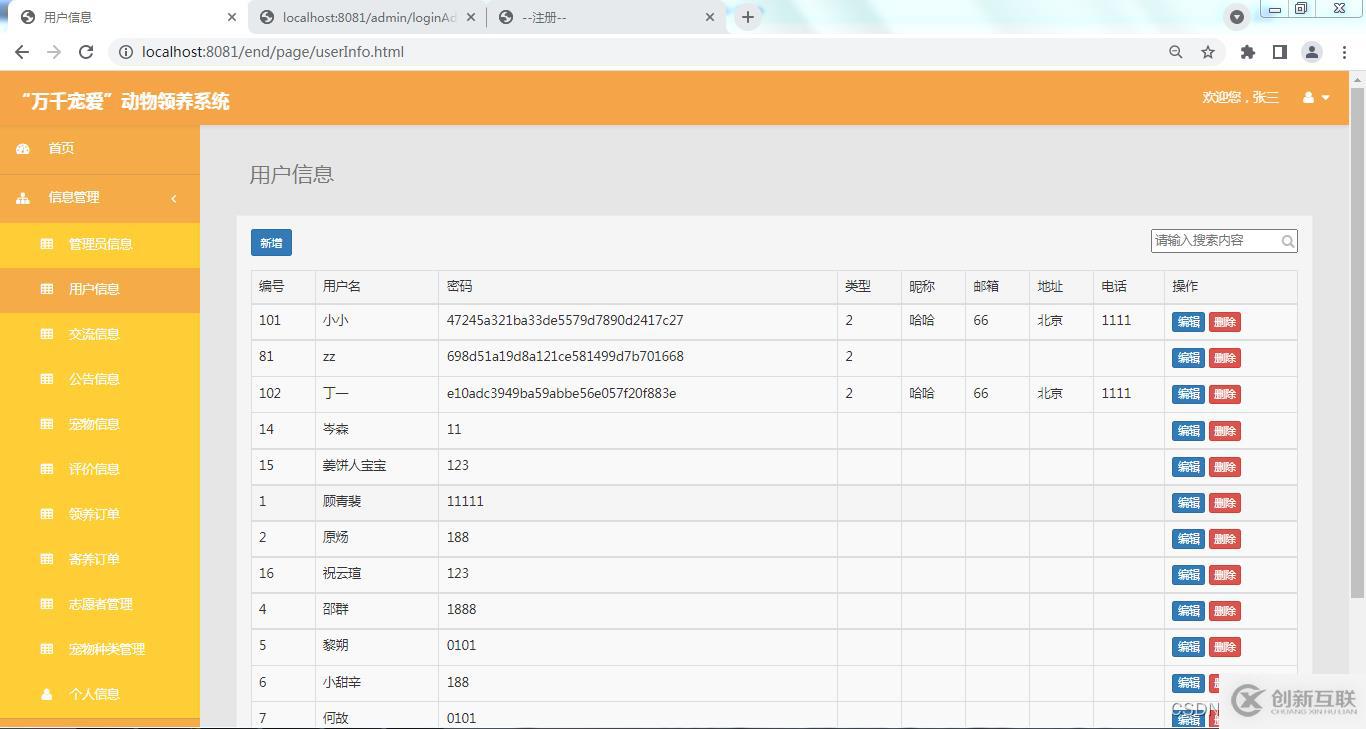Click the 请输入搜索内容 search field
Image resolution: width=1366 pixels, height=729 pixels.
pos(1215,241)
